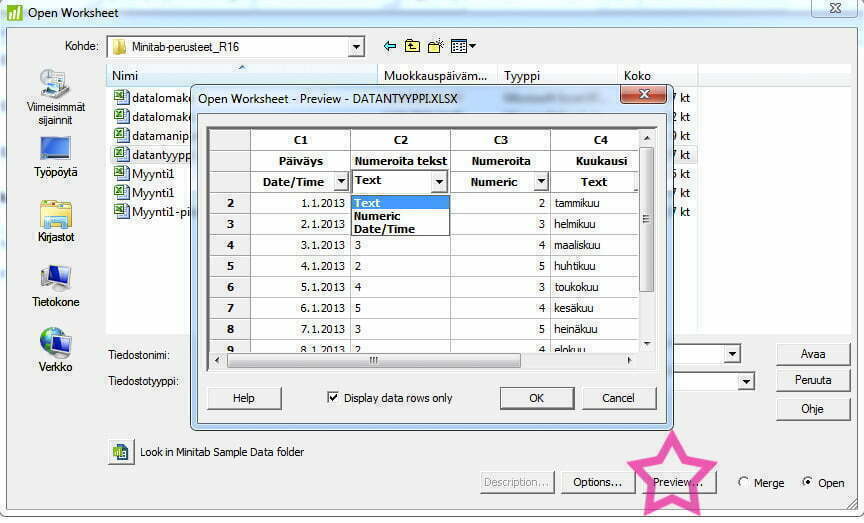
Task: Select the Open radio button
Action: click(807, 482)
